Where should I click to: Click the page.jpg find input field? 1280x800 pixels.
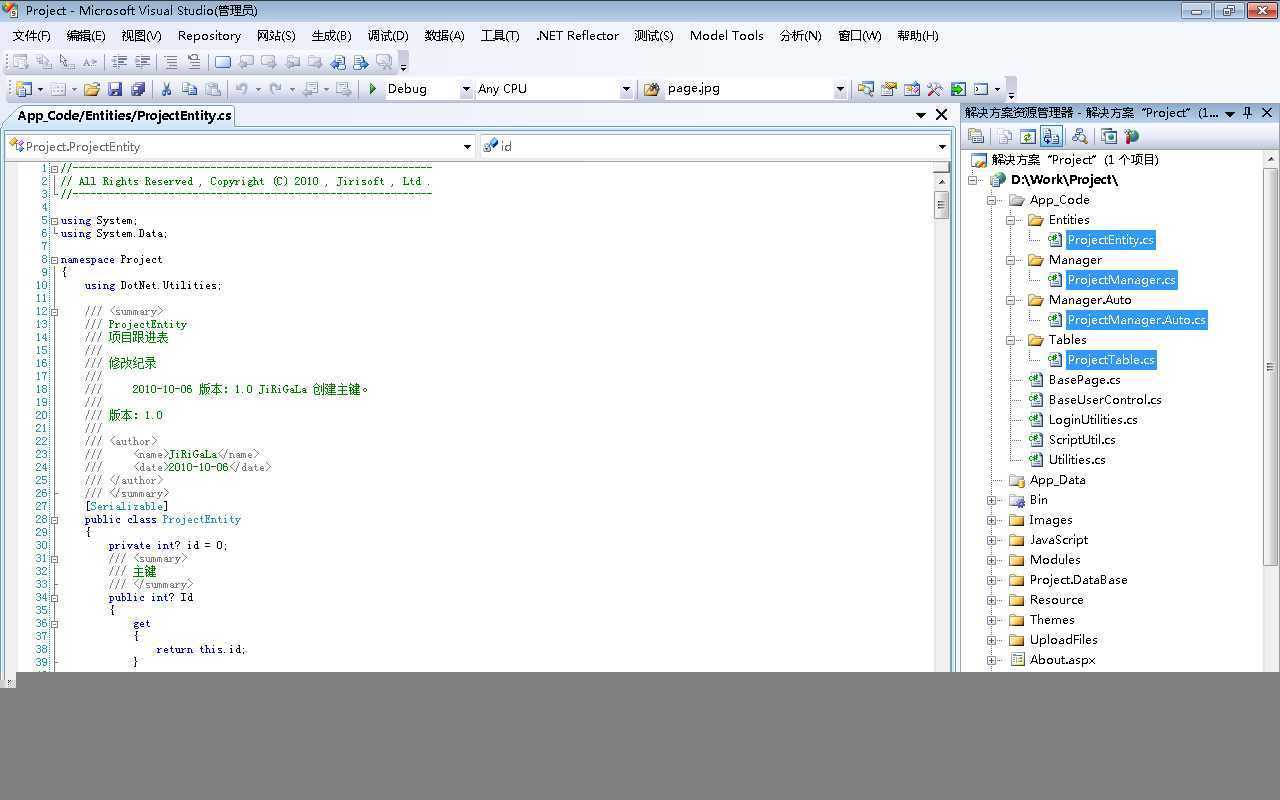pyautogui.click(x=749, y=89)
